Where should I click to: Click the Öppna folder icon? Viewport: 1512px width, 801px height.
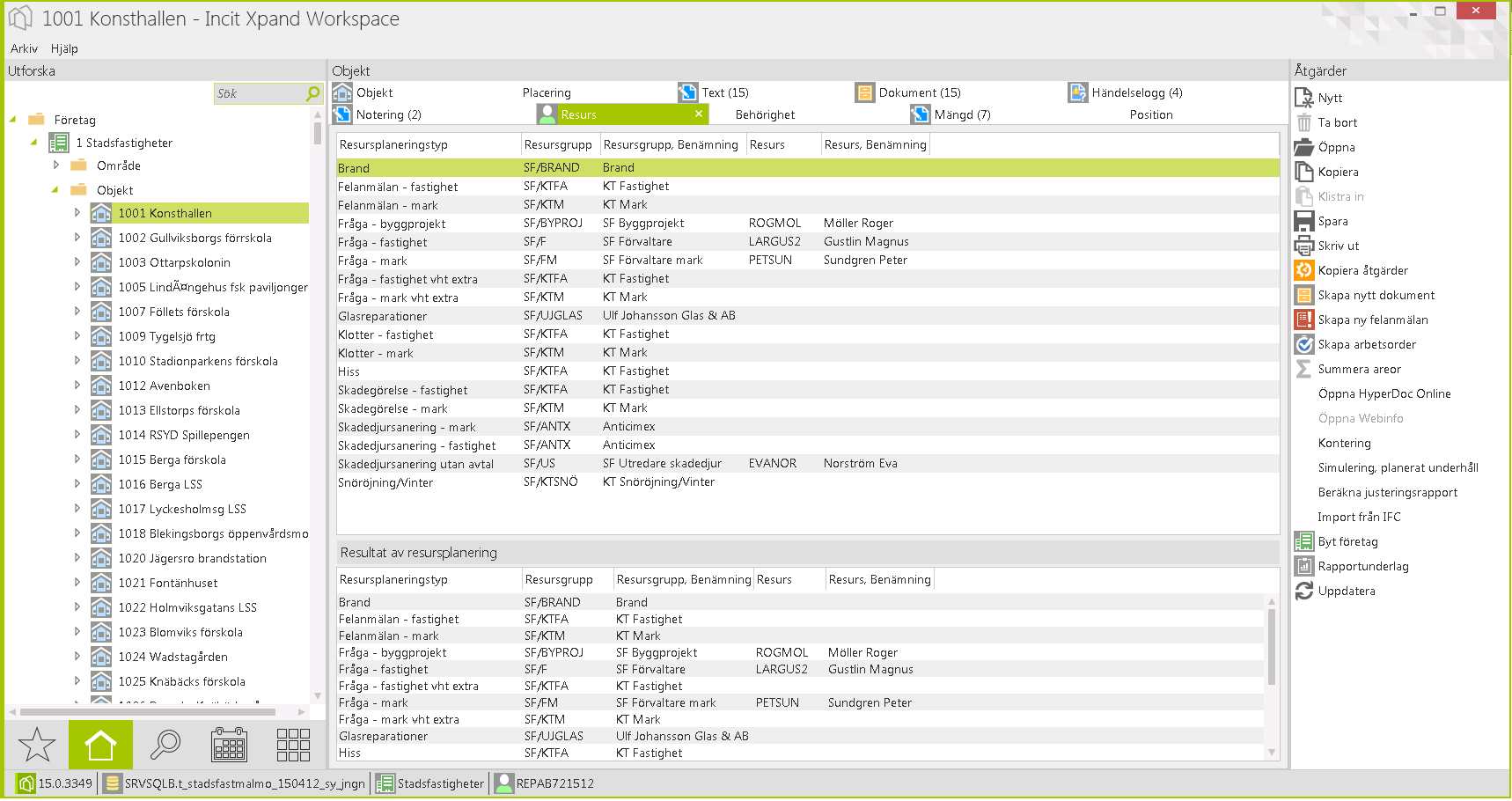(x=1304, y=147)
